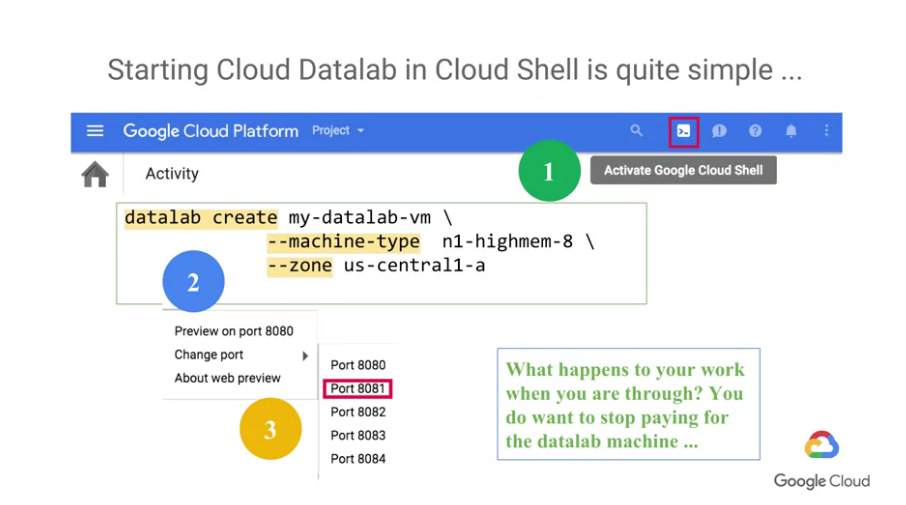This screenshot has width=906, height=505.
Task: Select Port 8084 from the submenu
Action: click(x=358, y=459)
